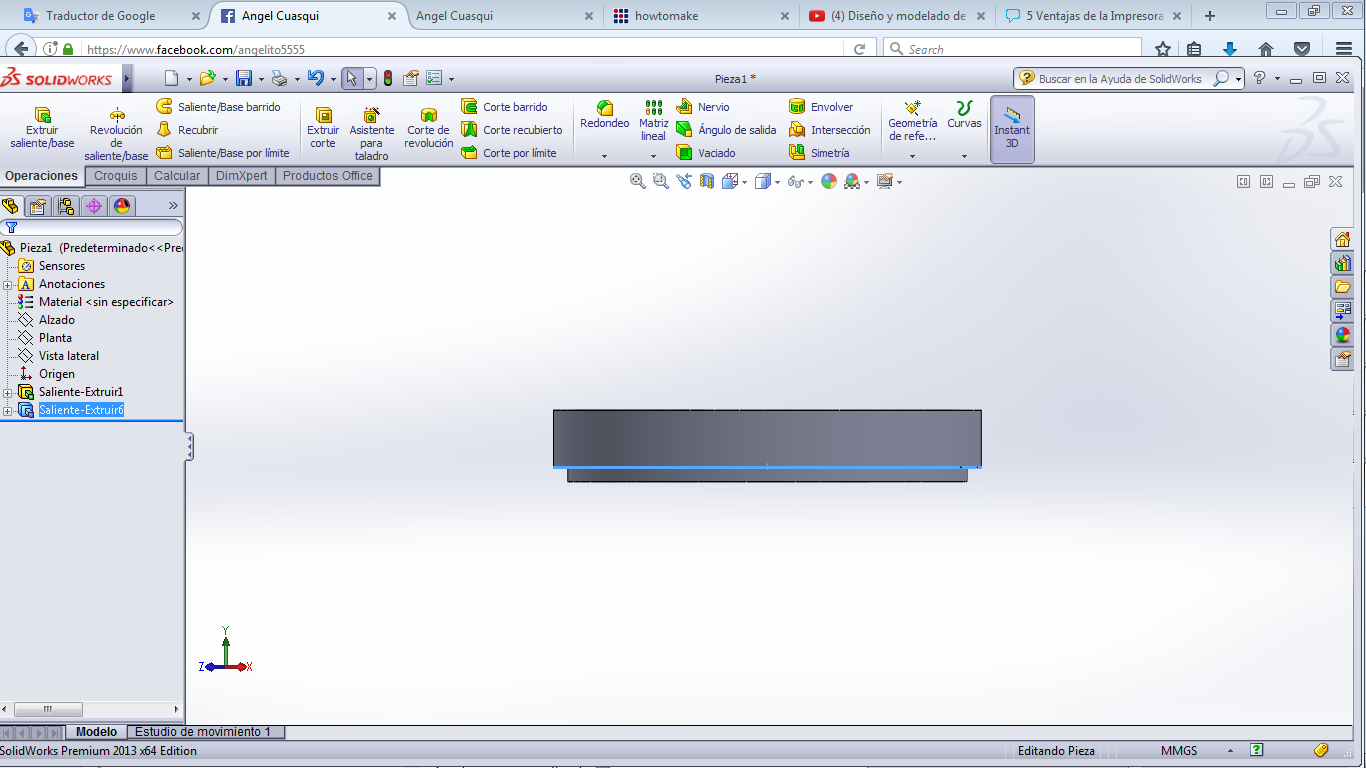This screenshot has width=1366, height=768.
Task: Select the Vaciado feature
Action: (x=706, y=153)
